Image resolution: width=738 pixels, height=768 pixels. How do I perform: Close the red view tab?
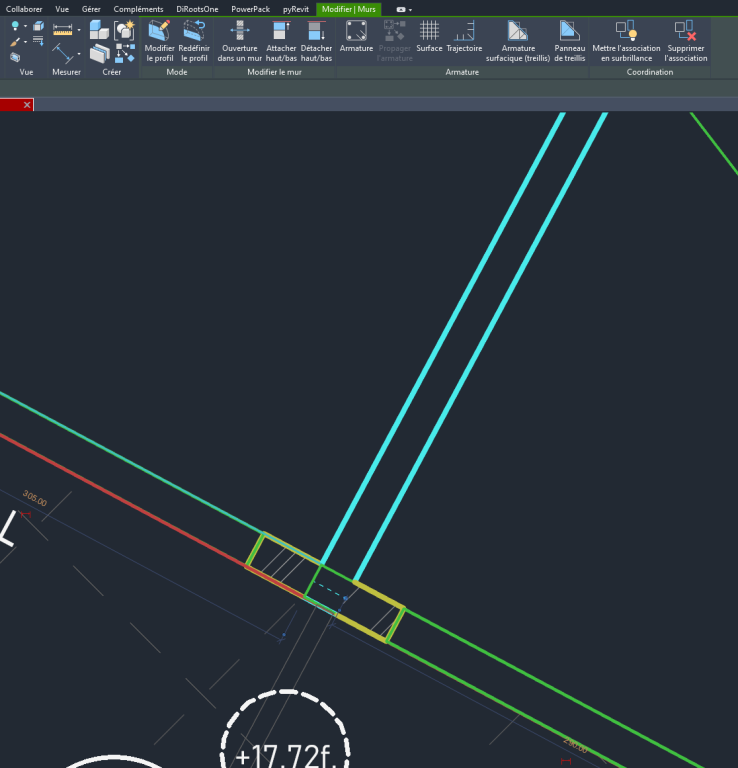(x=27, y=104)
